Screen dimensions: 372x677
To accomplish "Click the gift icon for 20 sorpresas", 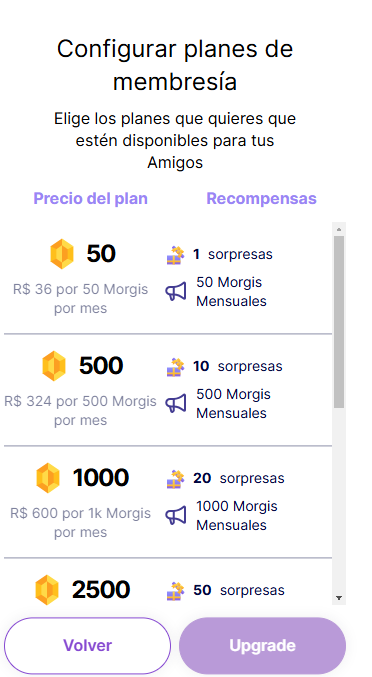I will (x=176, y=479).
